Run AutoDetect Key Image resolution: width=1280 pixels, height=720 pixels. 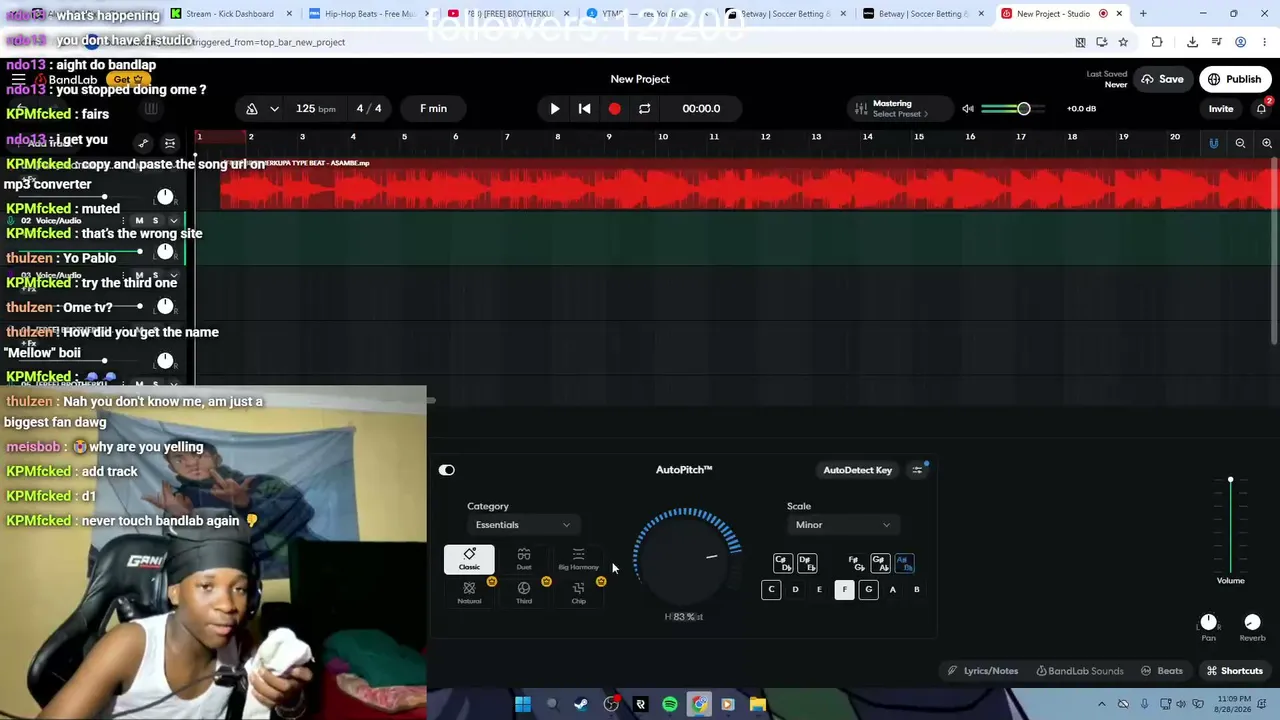pyautogui.click(x=857, y=470)
